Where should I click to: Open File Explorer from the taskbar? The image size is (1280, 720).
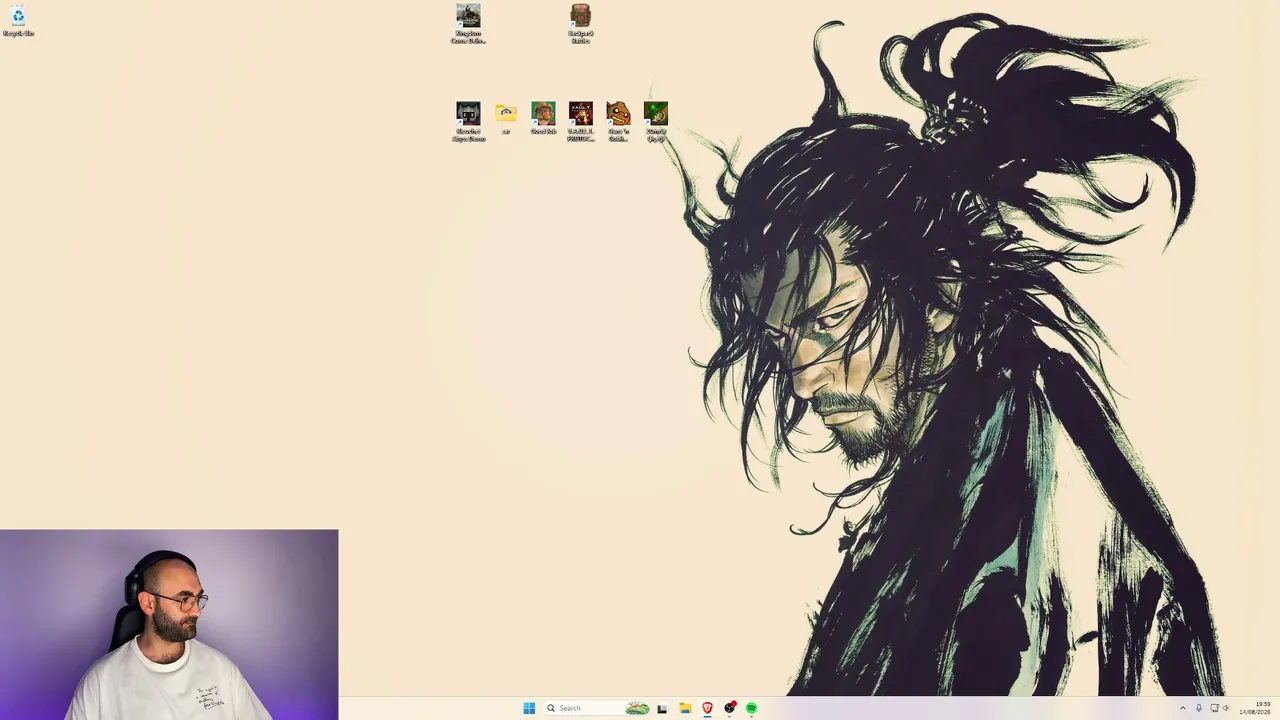coord(685,708)
